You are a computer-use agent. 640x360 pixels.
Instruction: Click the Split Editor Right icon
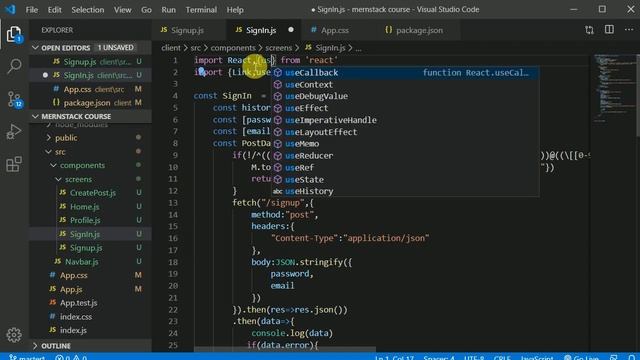tap(609, 30)
